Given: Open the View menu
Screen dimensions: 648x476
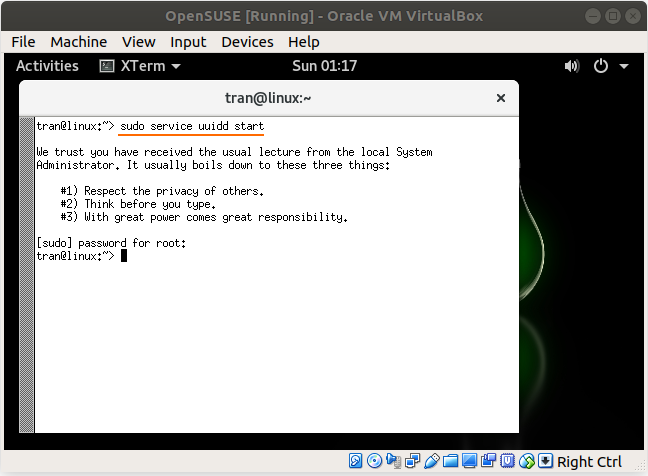Looking at the screenshot, I should tap(138, 42).
